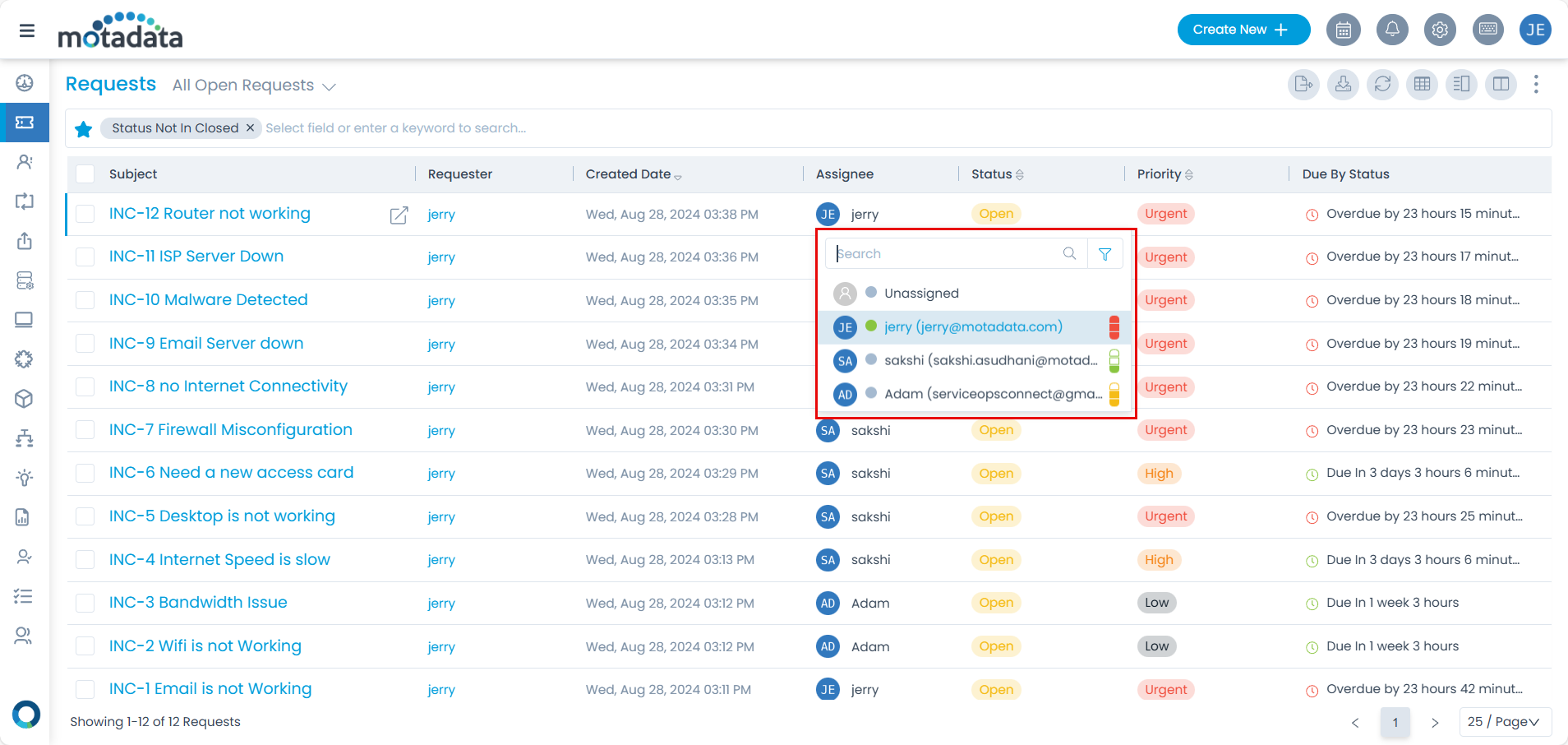Check the INC-10 Malware Detected row
This screenshot has width=1568, height=745.
pyautogui.click(x=85, y=300)
